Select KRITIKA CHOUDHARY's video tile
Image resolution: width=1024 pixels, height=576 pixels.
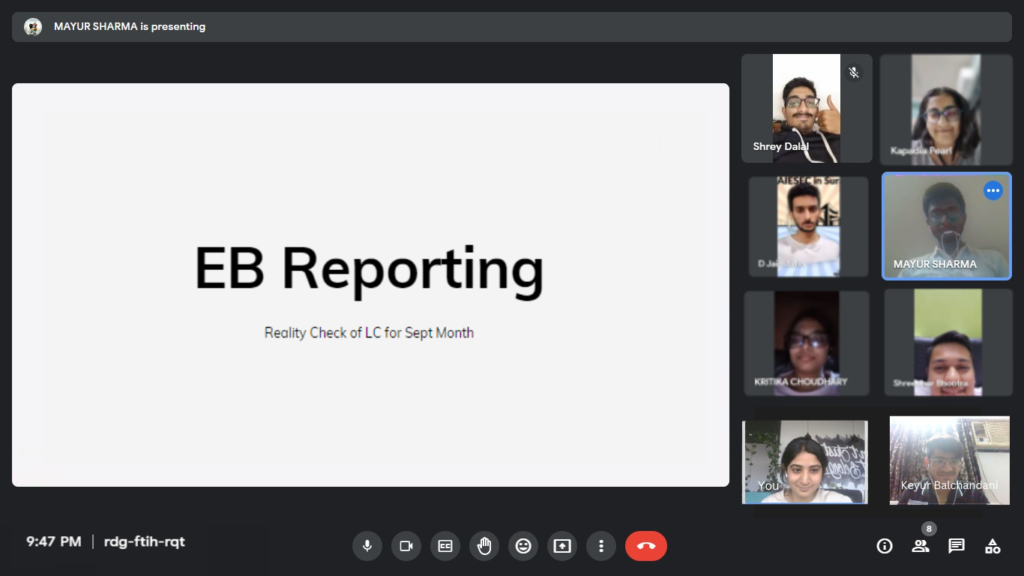[806, 343]
